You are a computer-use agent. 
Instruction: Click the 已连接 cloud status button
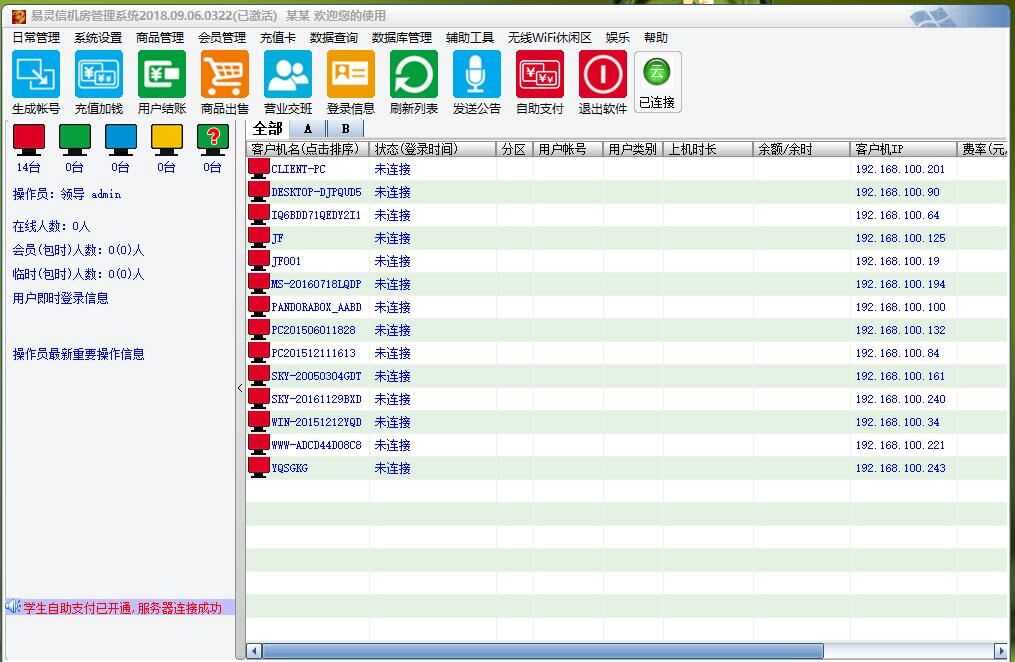(x=657, y=82)
